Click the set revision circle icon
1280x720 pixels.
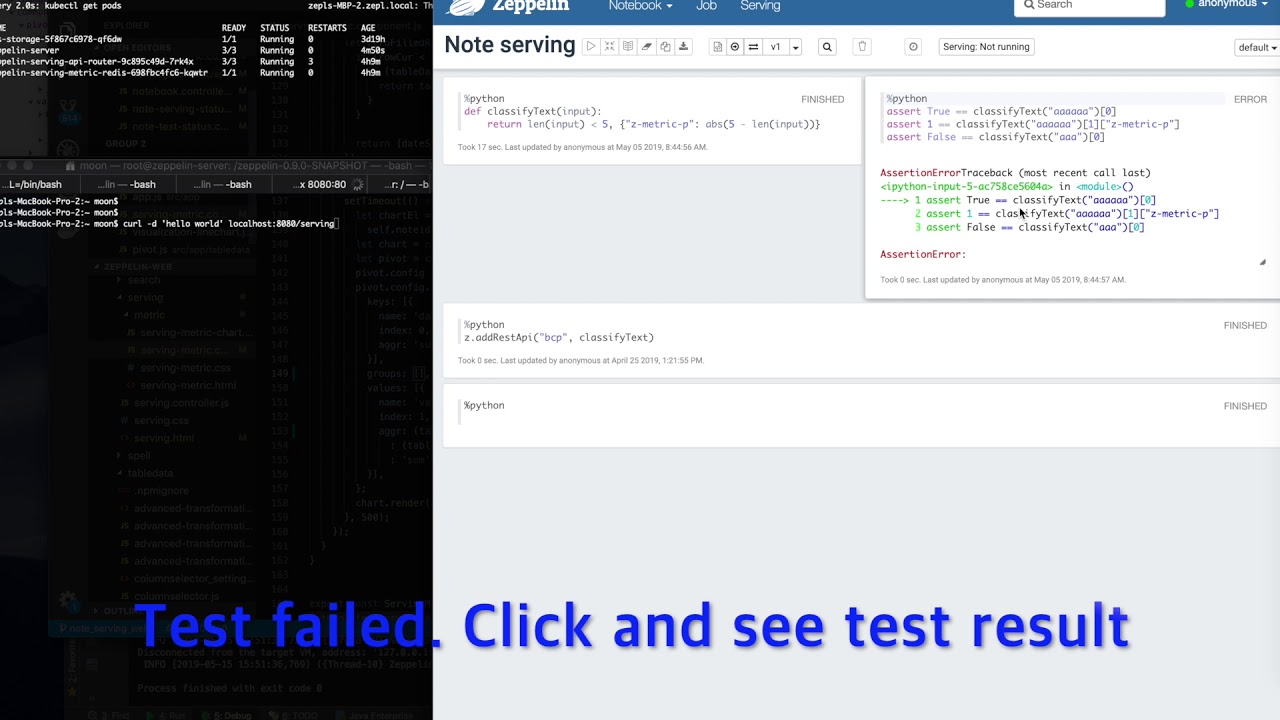pos(735,47)
